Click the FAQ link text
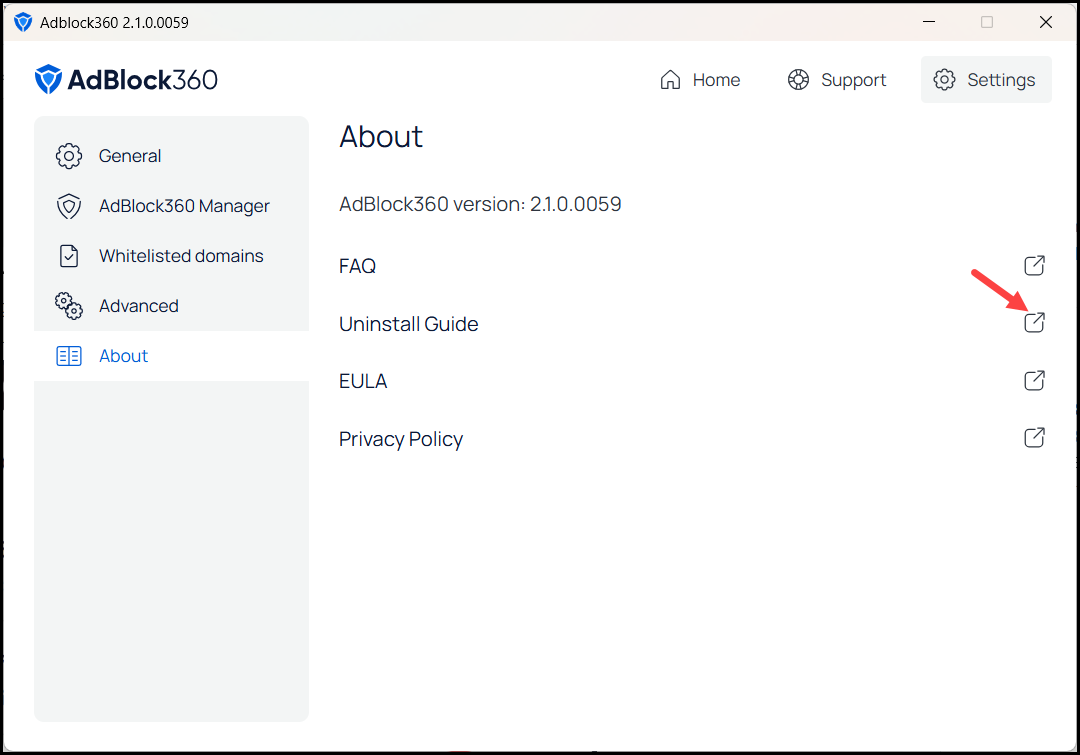Viewport: 1080px width, 755px height. point(357,266)
